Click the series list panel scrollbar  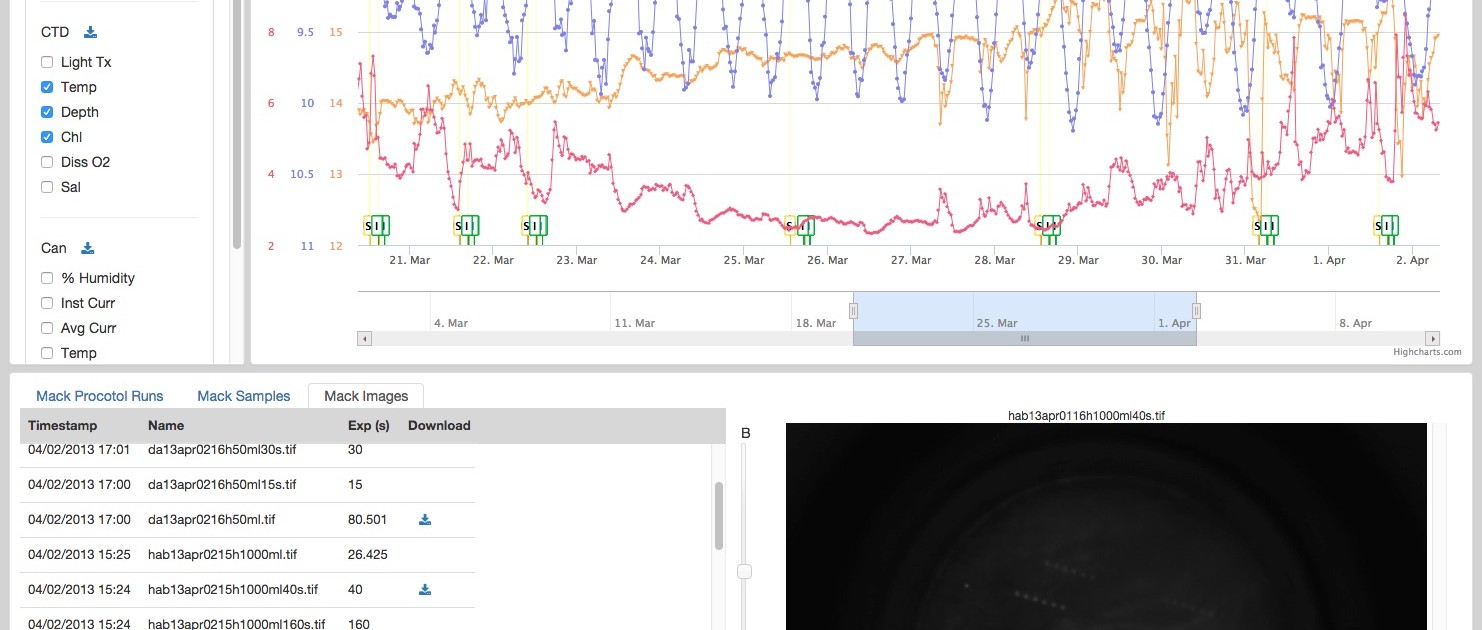[237, 124]
